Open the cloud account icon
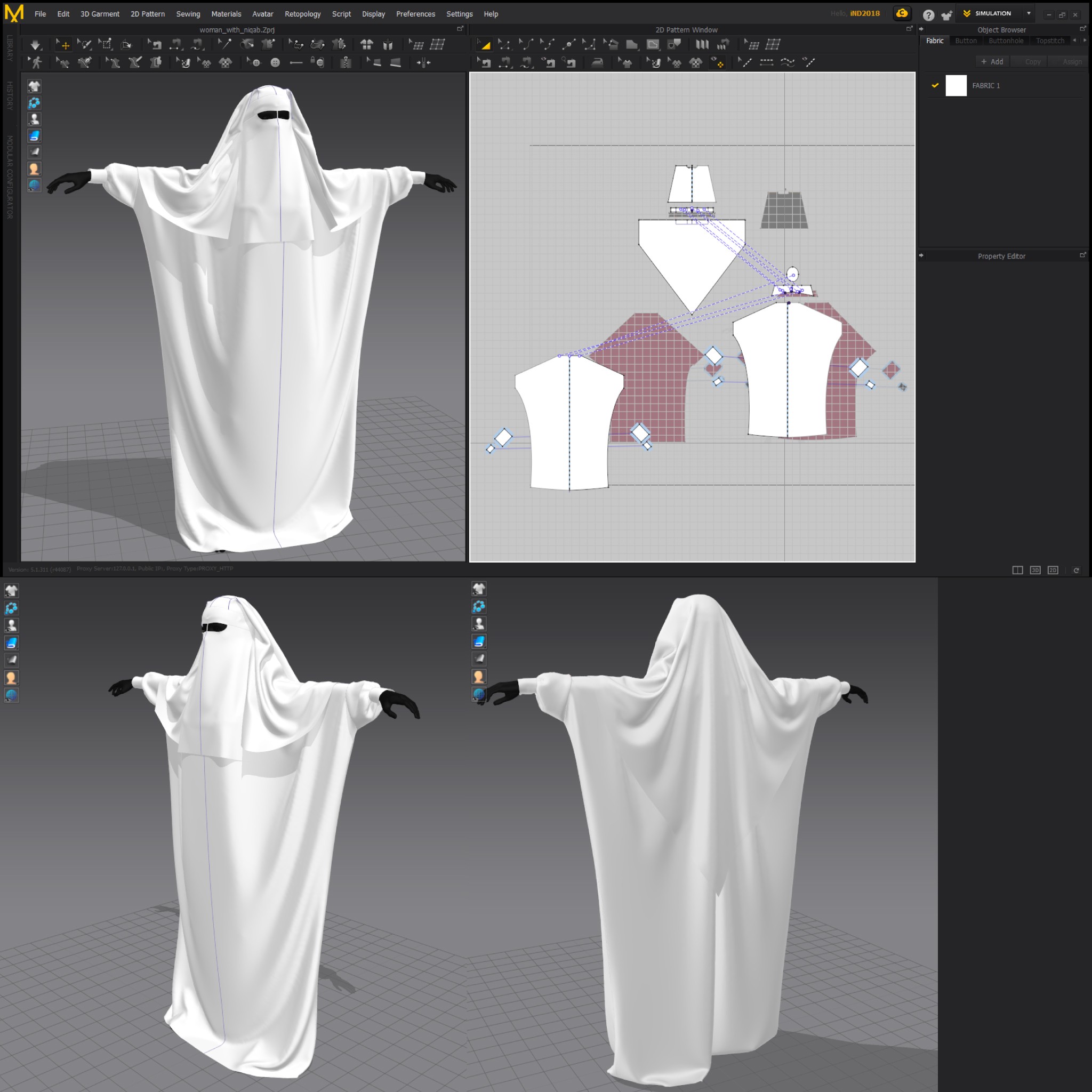Screen dimensions: 1092x1092 [x=902, y=13]
